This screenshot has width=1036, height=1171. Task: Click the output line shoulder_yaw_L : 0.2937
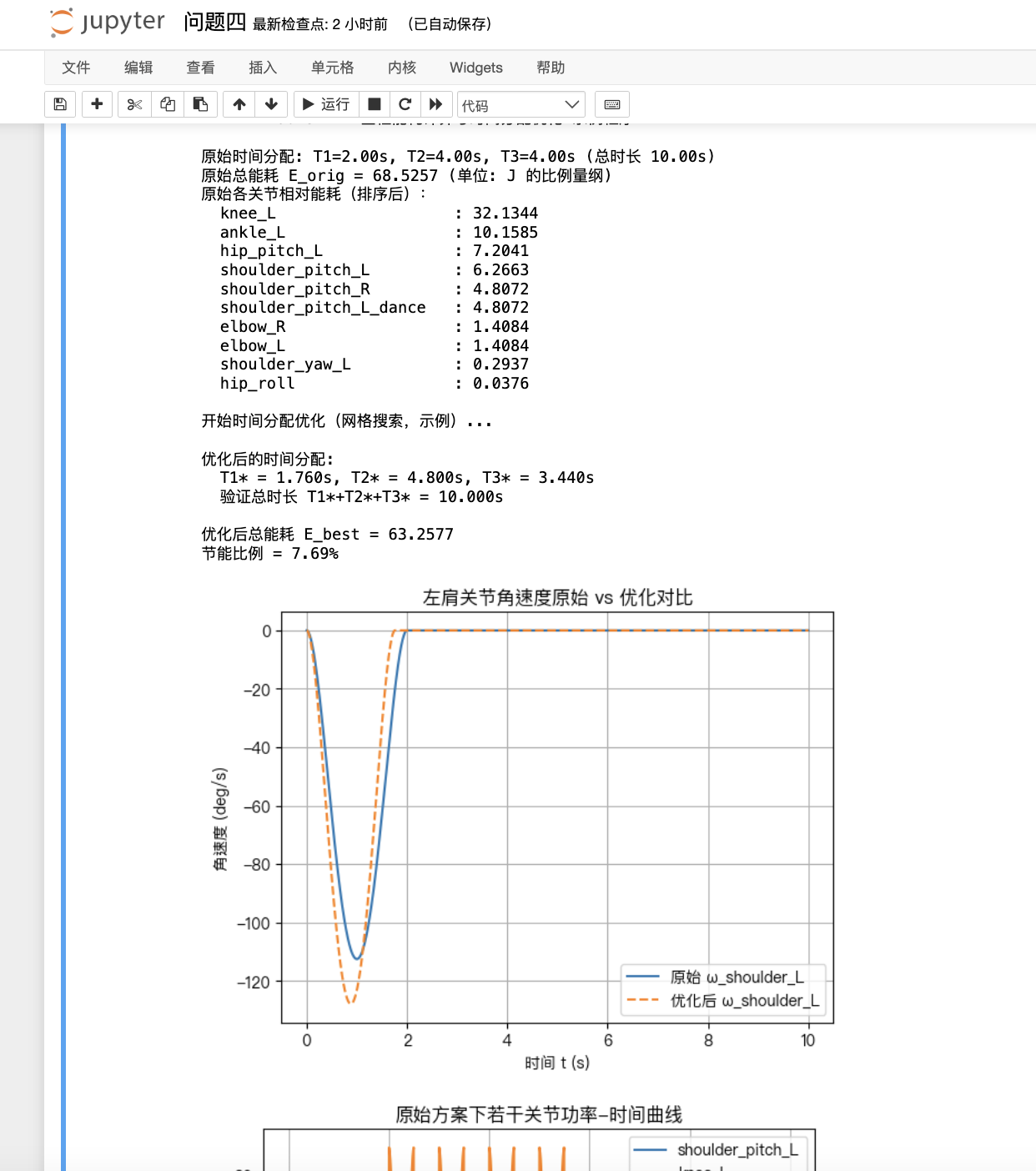click(375, 364)
